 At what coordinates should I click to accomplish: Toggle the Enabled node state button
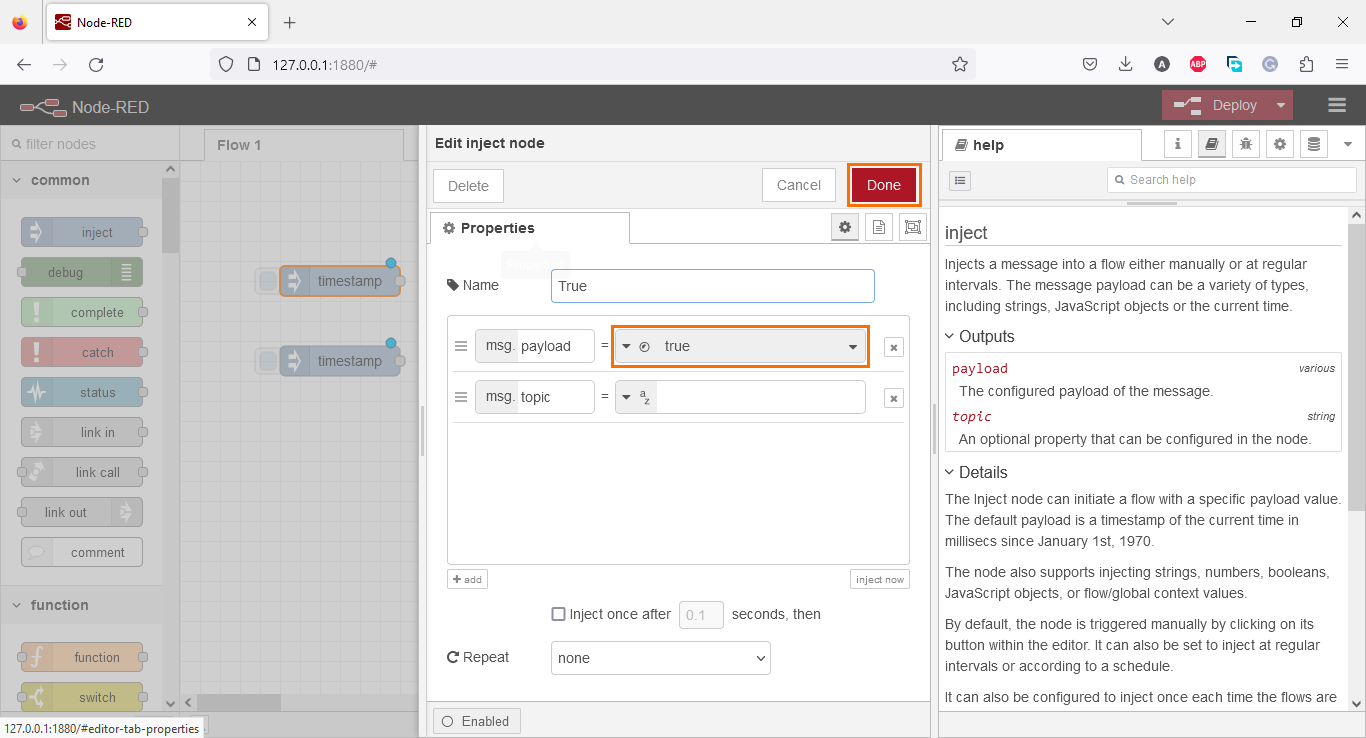[476, 721]
